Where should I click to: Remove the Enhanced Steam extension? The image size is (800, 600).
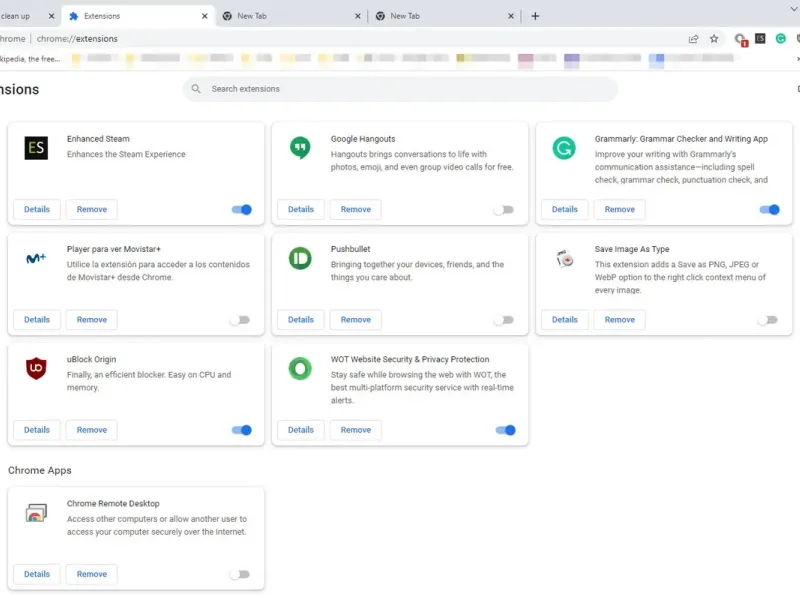(92, 209)
